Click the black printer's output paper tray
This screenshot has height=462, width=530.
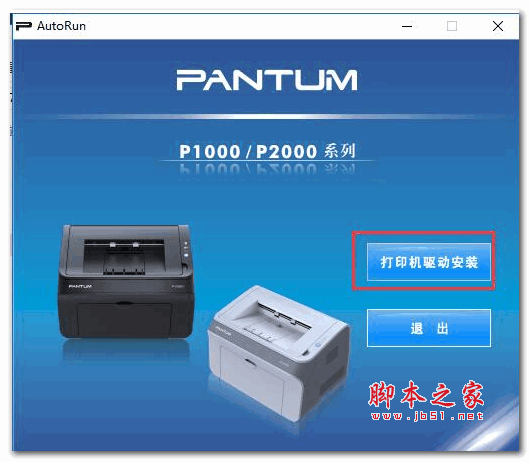coord(124,257)
